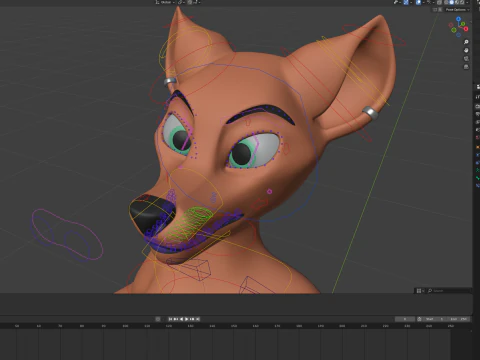Toggle X-ray display mode

click(439, 2)
